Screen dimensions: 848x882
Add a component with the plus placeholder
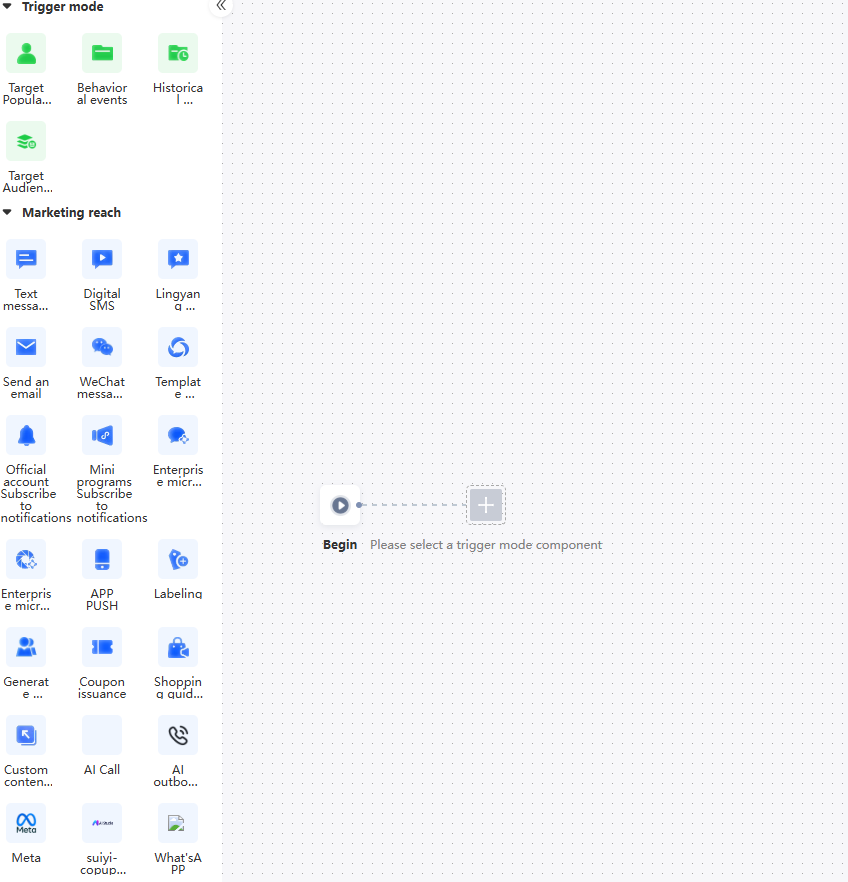486,505
